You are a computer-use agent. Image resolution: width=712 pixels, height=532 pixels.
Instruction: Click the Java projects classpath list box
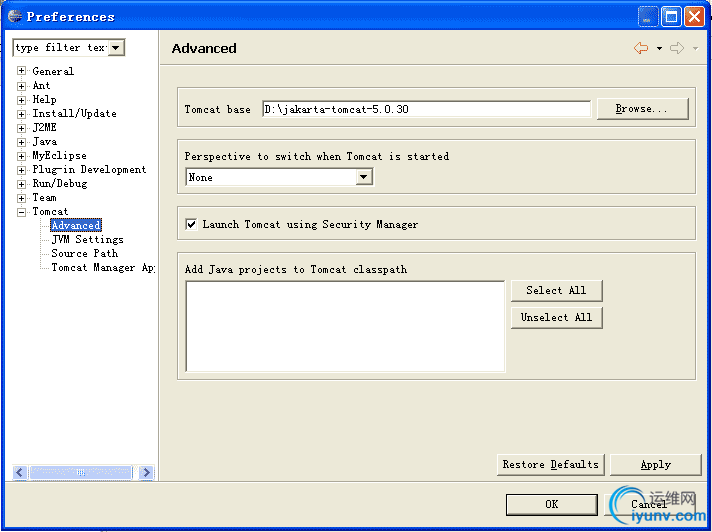coord(345,326)
